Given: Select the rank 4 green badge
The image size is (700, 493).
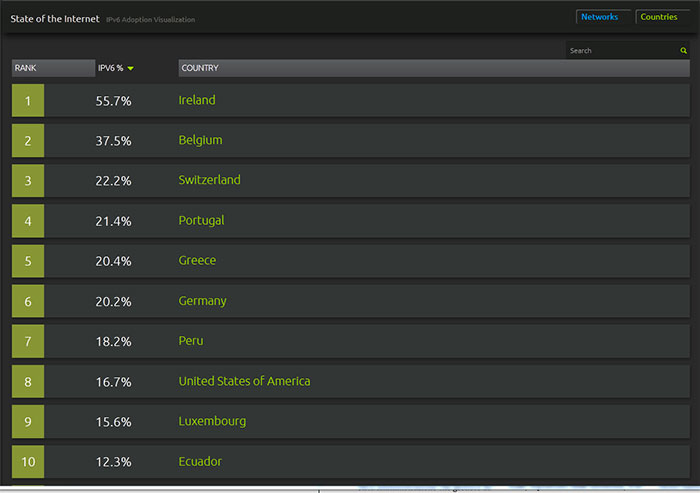Looking at the screenshot, I should [28, 221].
